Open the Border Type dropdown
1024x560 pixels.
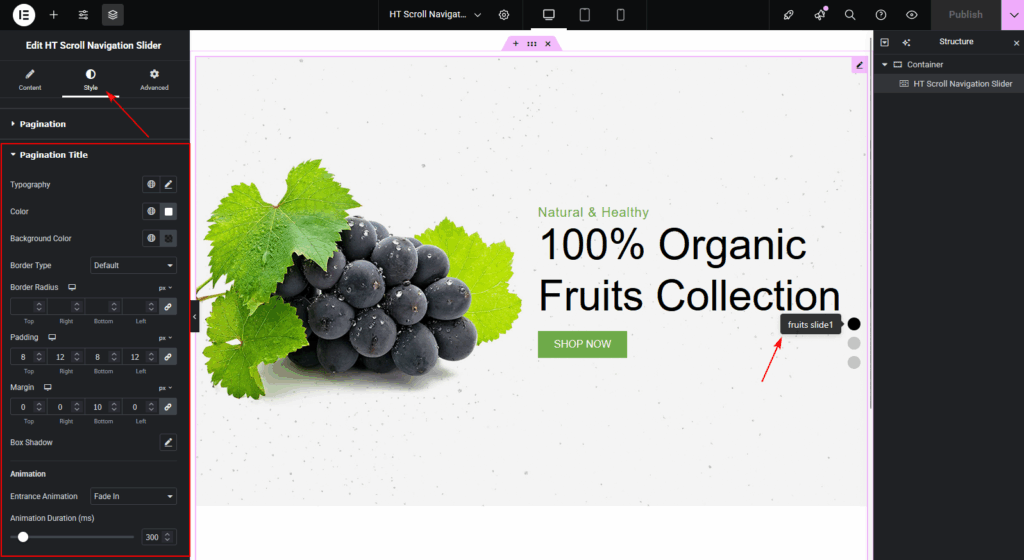[x=133, y=266]
